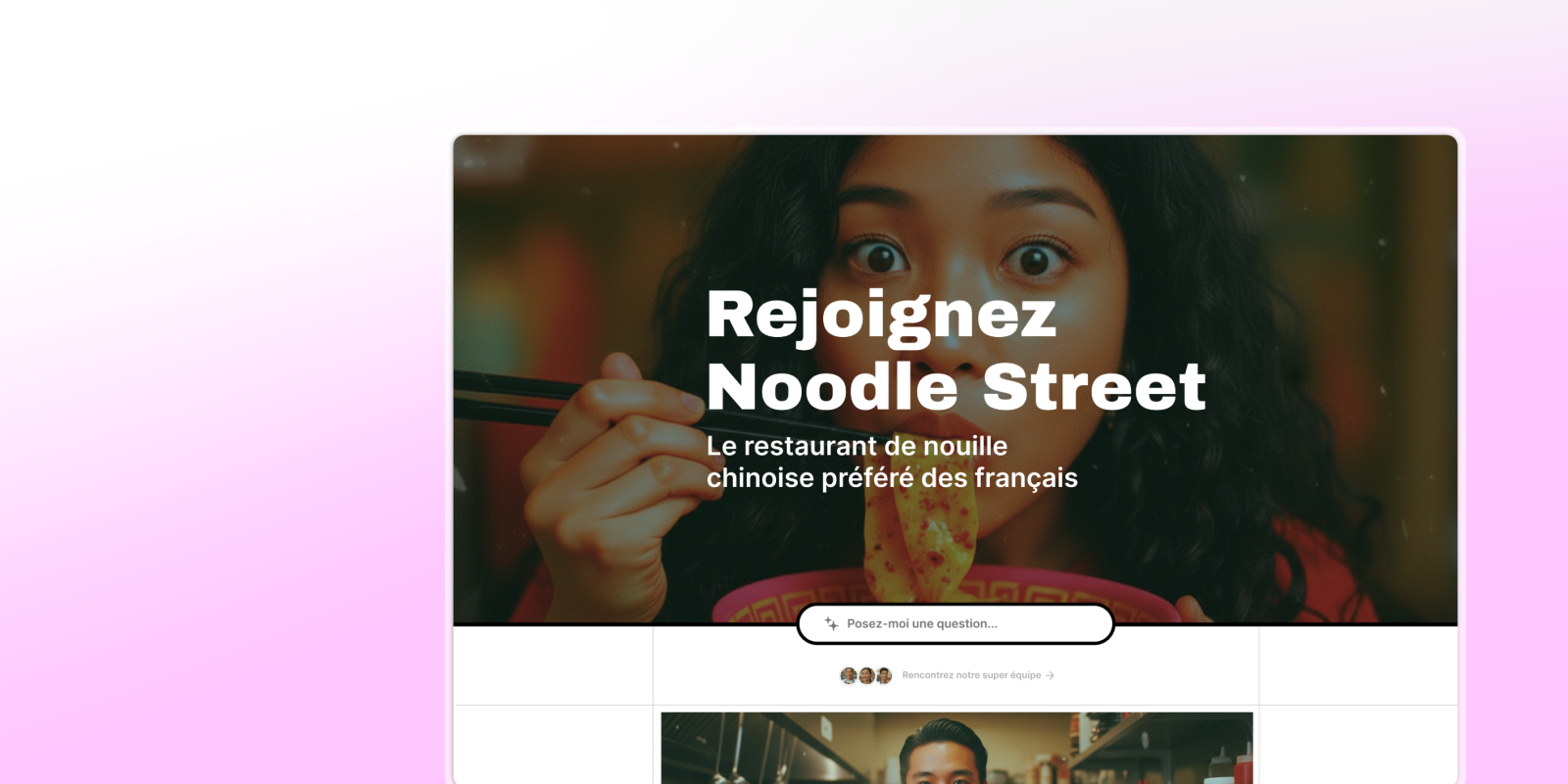Select the "chinoise préféré des français" line

892,478
